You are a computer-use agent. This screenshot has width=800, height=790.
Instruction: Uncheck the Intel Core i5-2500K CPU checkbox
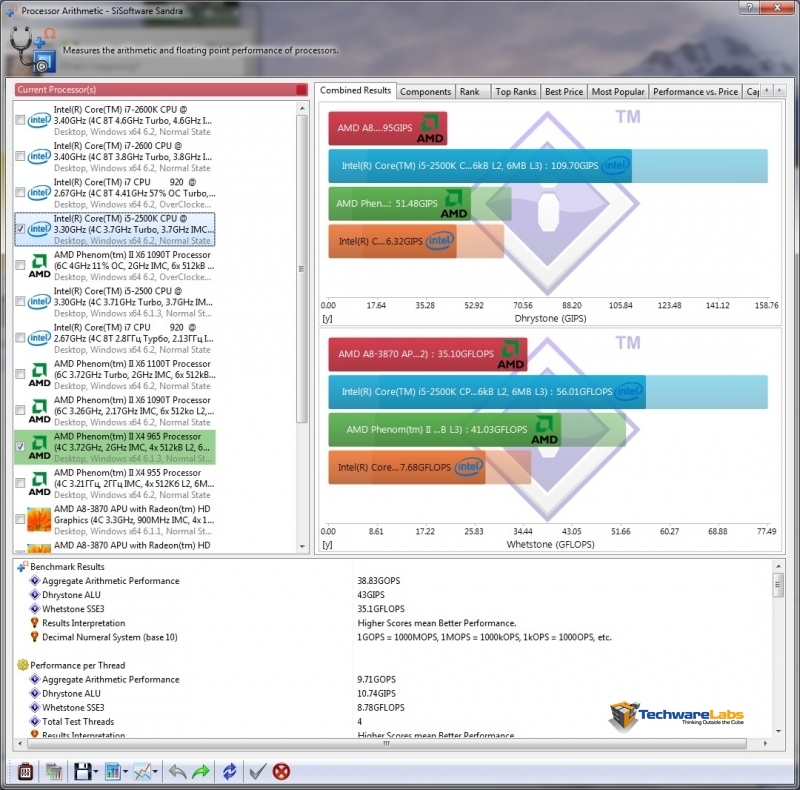click(20, 229)
